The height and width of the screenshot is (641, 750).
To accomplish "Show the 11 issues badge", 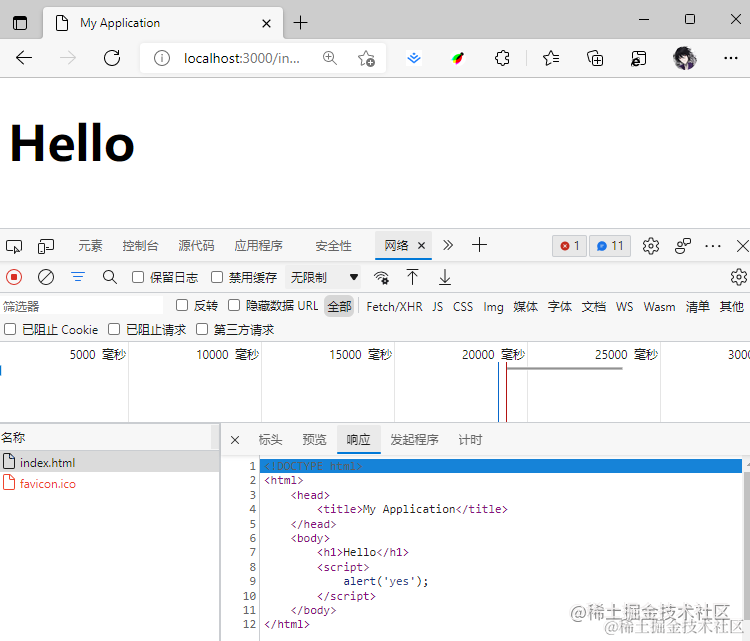I will [x=610, y=246].
